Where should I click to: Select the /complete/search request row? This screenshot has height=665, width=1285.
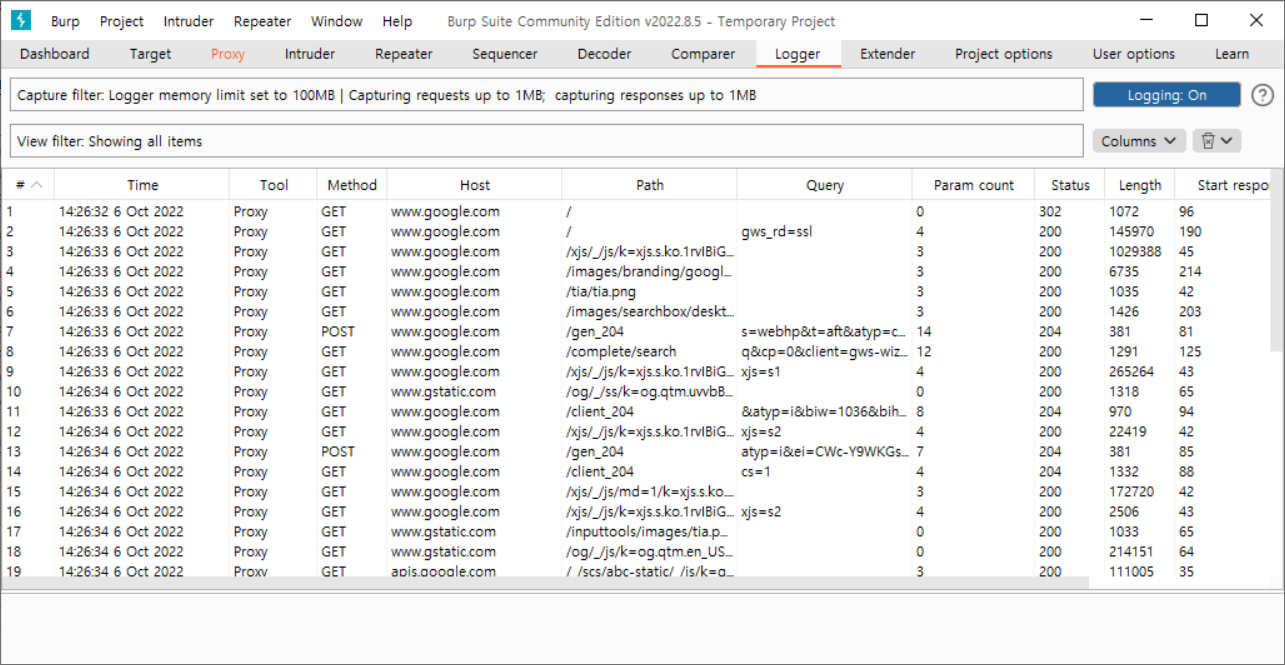click(x=636, y=351)
